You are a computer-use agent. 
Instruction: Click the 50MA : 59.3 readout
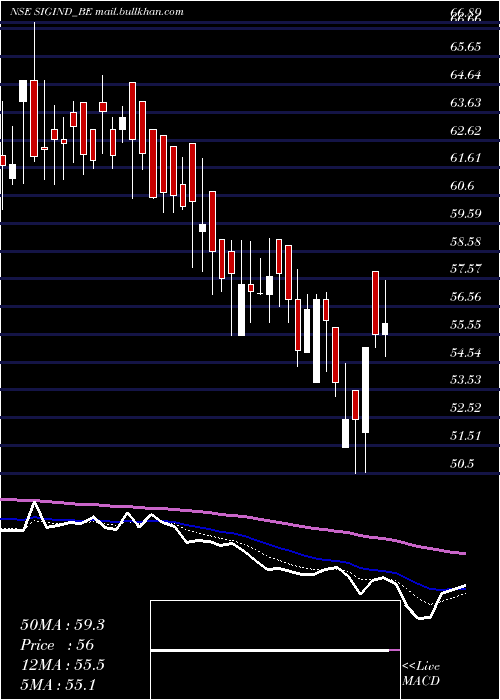62,625
